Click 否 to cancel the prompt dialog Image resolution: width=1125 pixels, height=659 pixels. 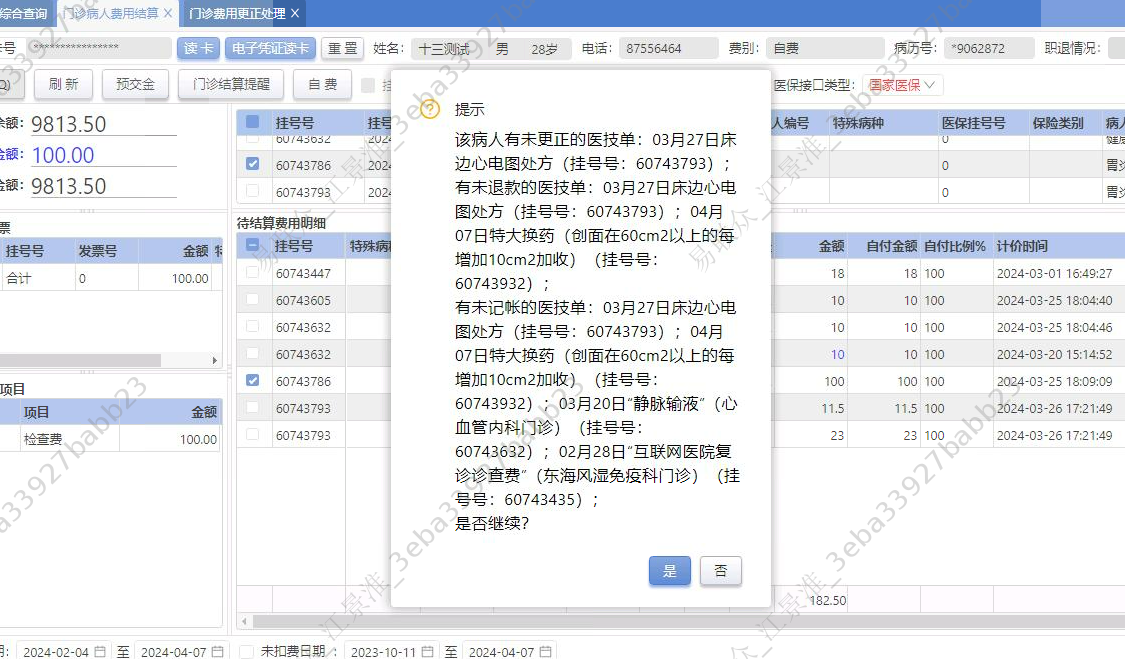[x=720, y=571]
